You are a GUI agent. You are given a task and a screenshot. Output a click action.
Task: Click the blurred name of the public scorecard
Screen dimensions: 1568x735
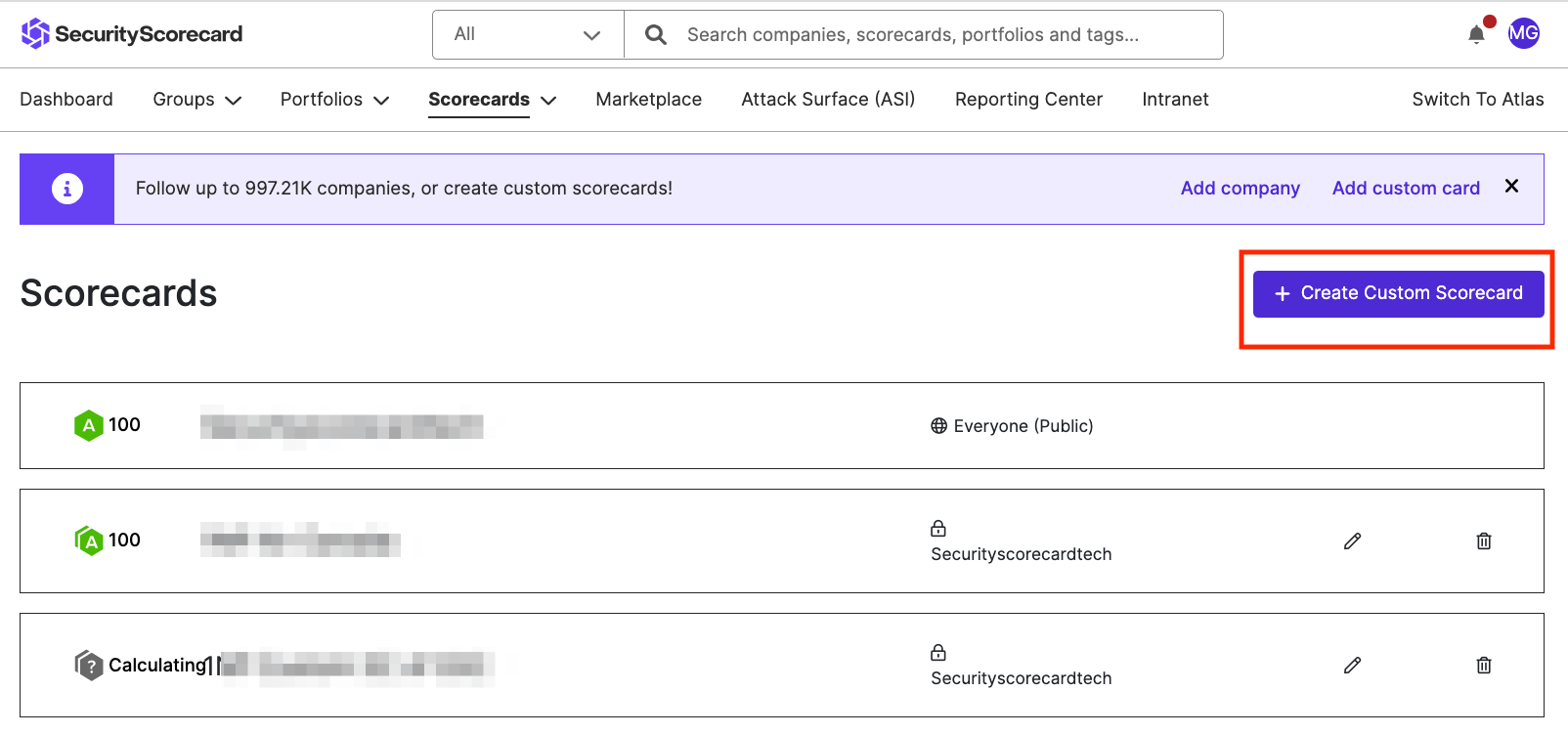pos(342,426)
